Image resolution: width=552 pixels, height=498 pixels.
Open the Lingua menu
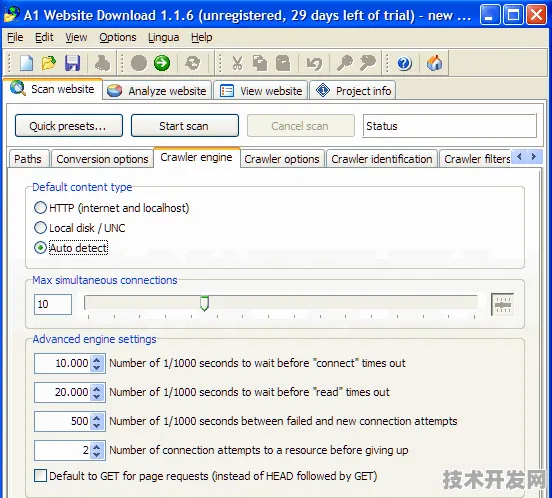click(164, 37)
